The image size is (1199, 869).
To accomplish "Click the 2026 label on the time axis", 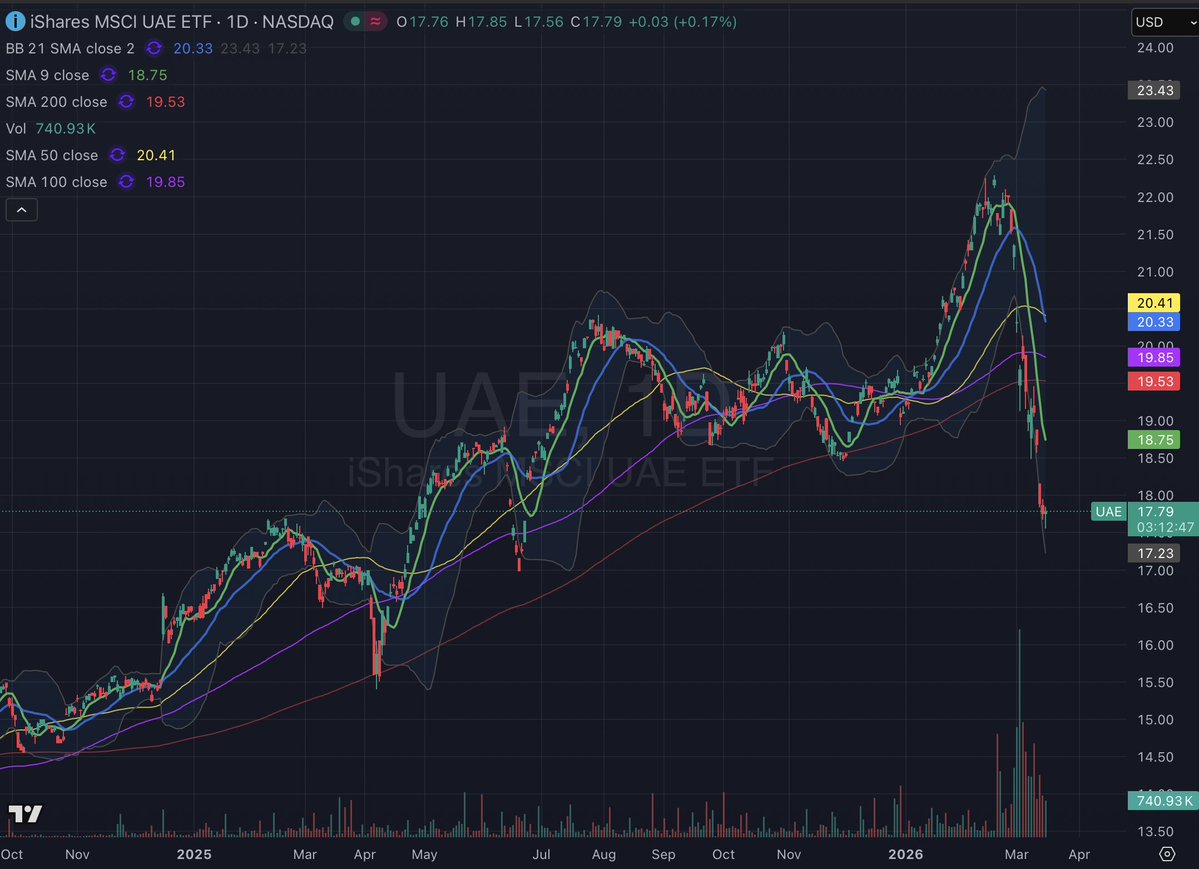I will [905, 854].
